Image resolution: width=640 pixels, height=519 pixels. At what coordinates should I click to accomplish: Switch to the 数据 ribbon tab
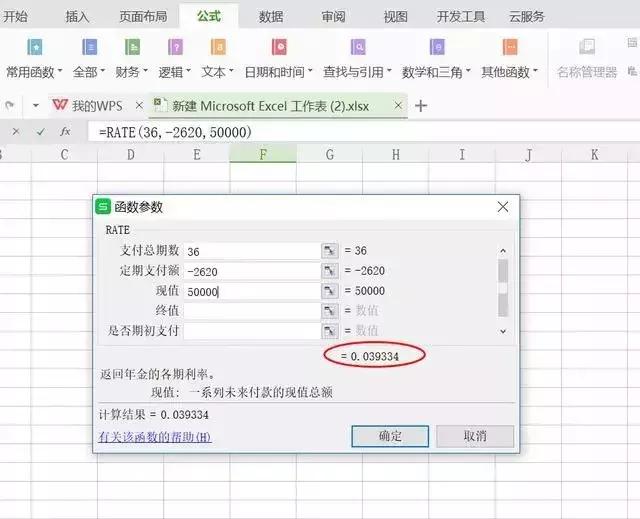coord(271,17)
